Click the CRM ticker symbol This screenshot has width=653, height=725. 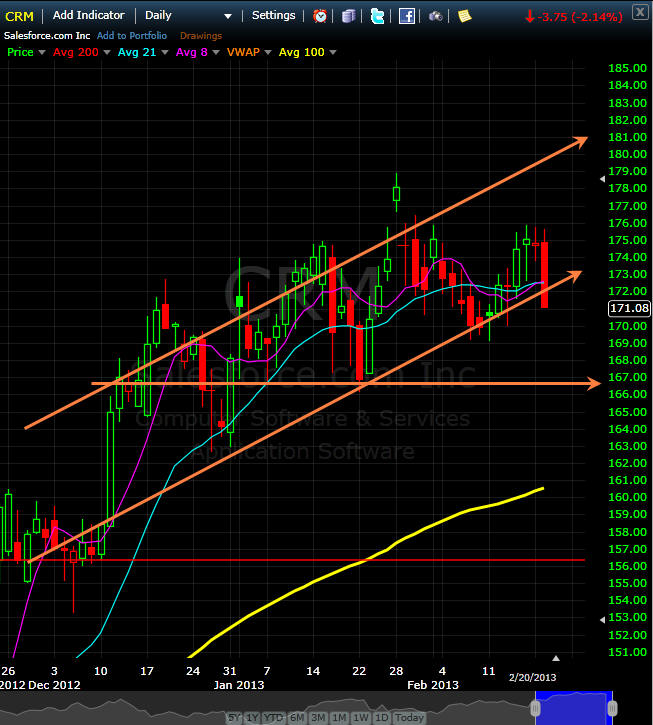[19, 16]
